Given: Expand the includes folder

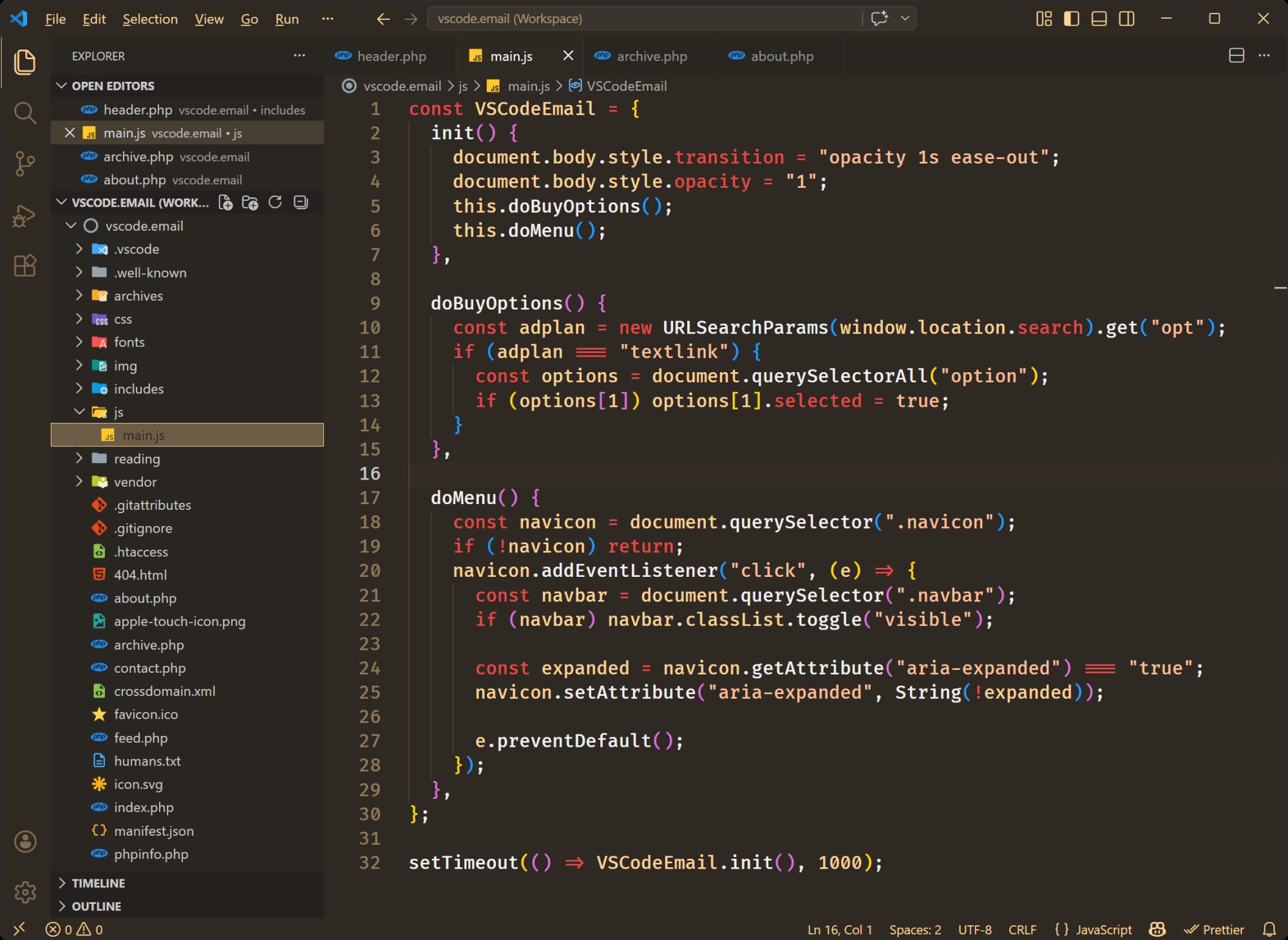Looking at the screenshot, I should pos(79,388).
